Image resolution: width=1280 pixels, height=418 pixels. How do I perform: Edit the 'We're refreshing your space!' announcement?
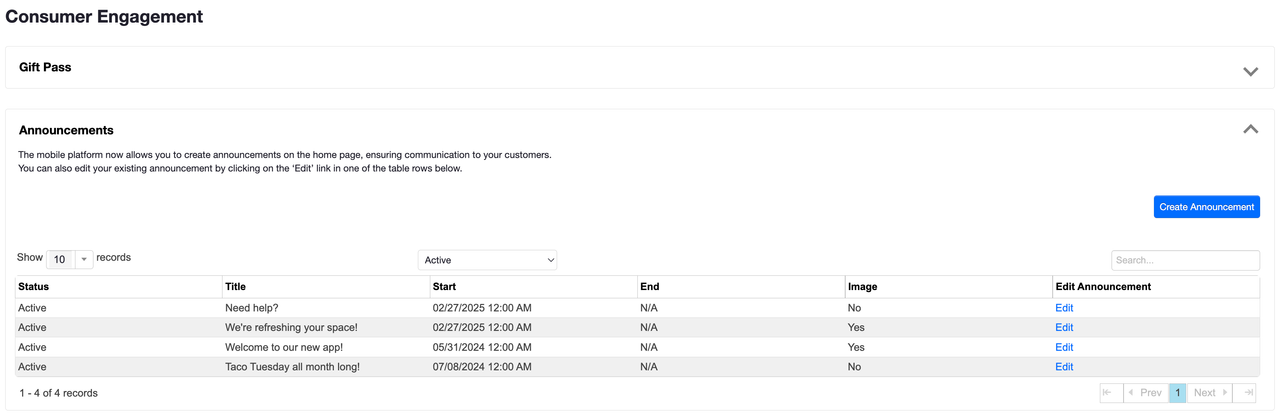tap(1064, 327)
